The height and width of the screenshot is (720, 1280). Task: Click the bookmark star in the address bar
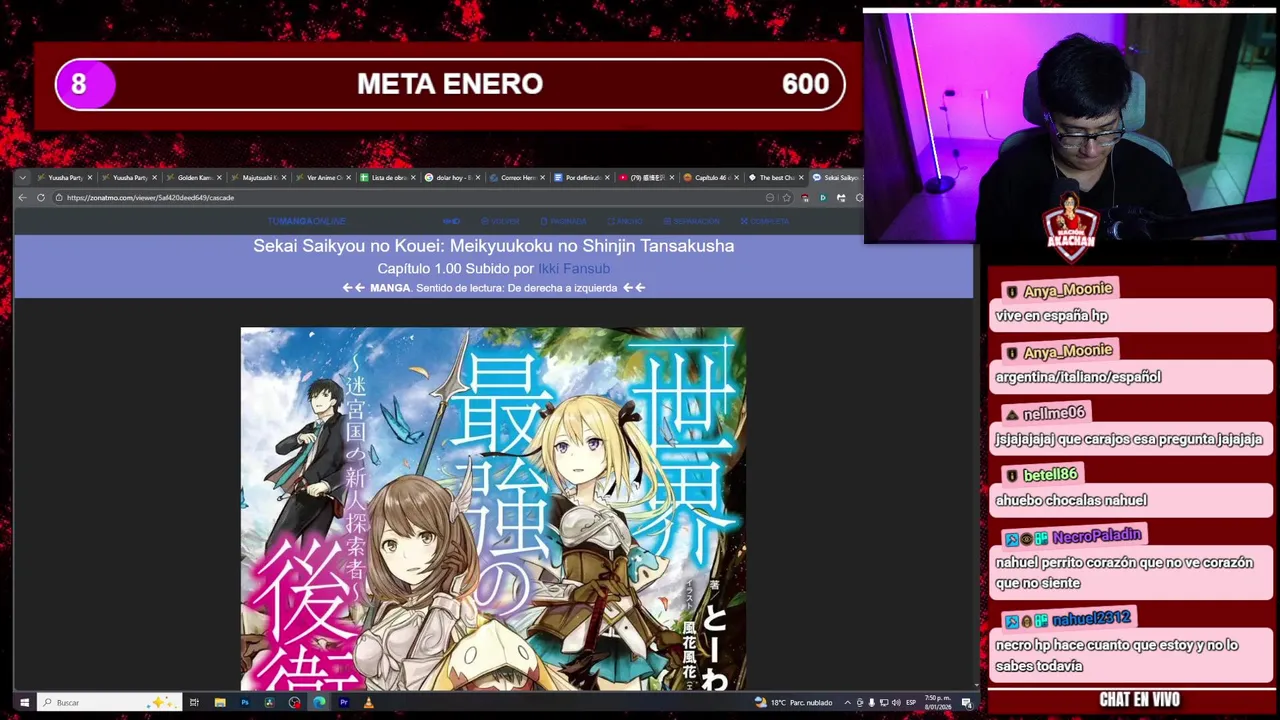pyautogui.click(x=786, y=198)
